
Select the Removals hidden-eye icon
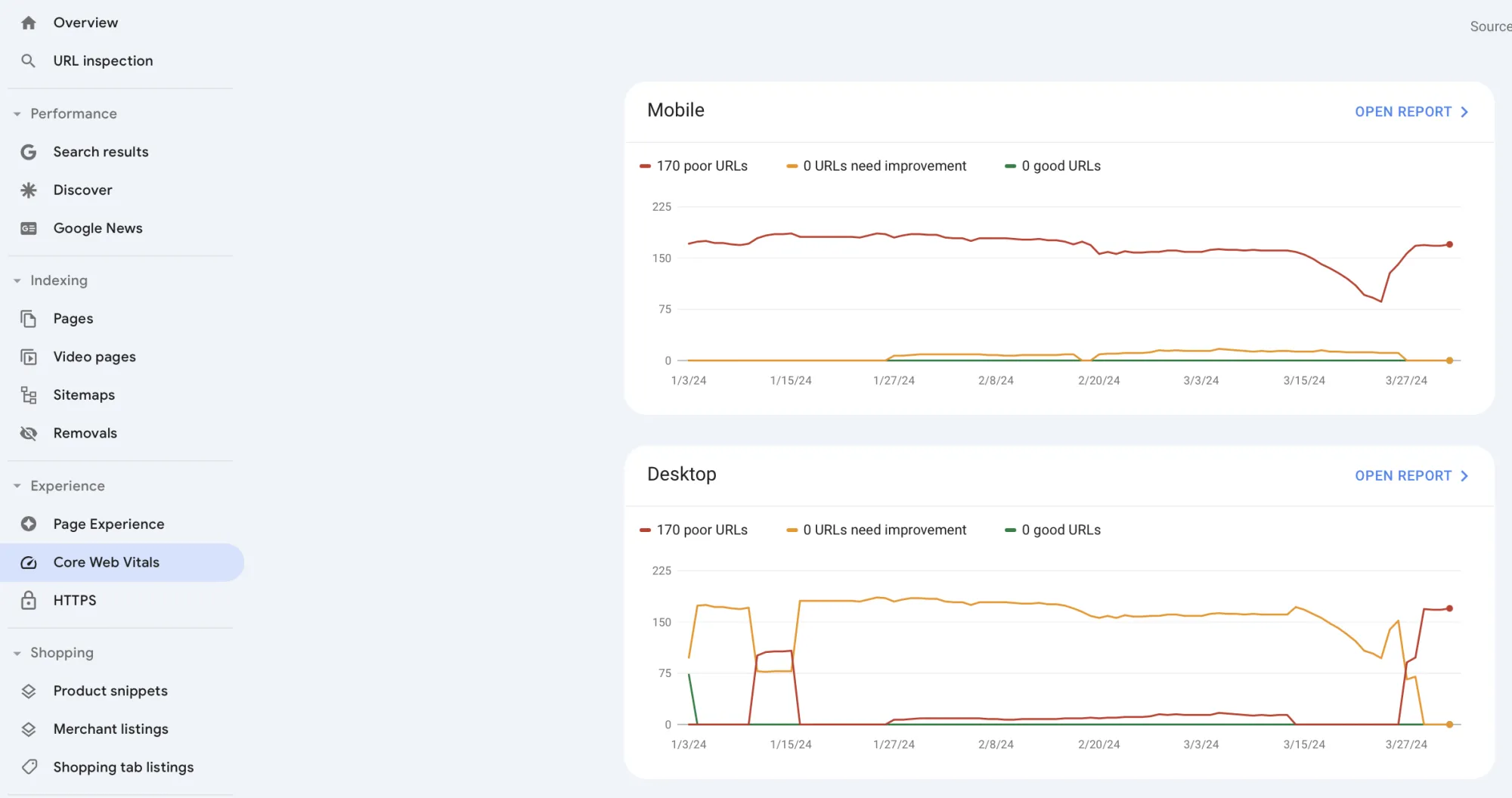[28, 432]
